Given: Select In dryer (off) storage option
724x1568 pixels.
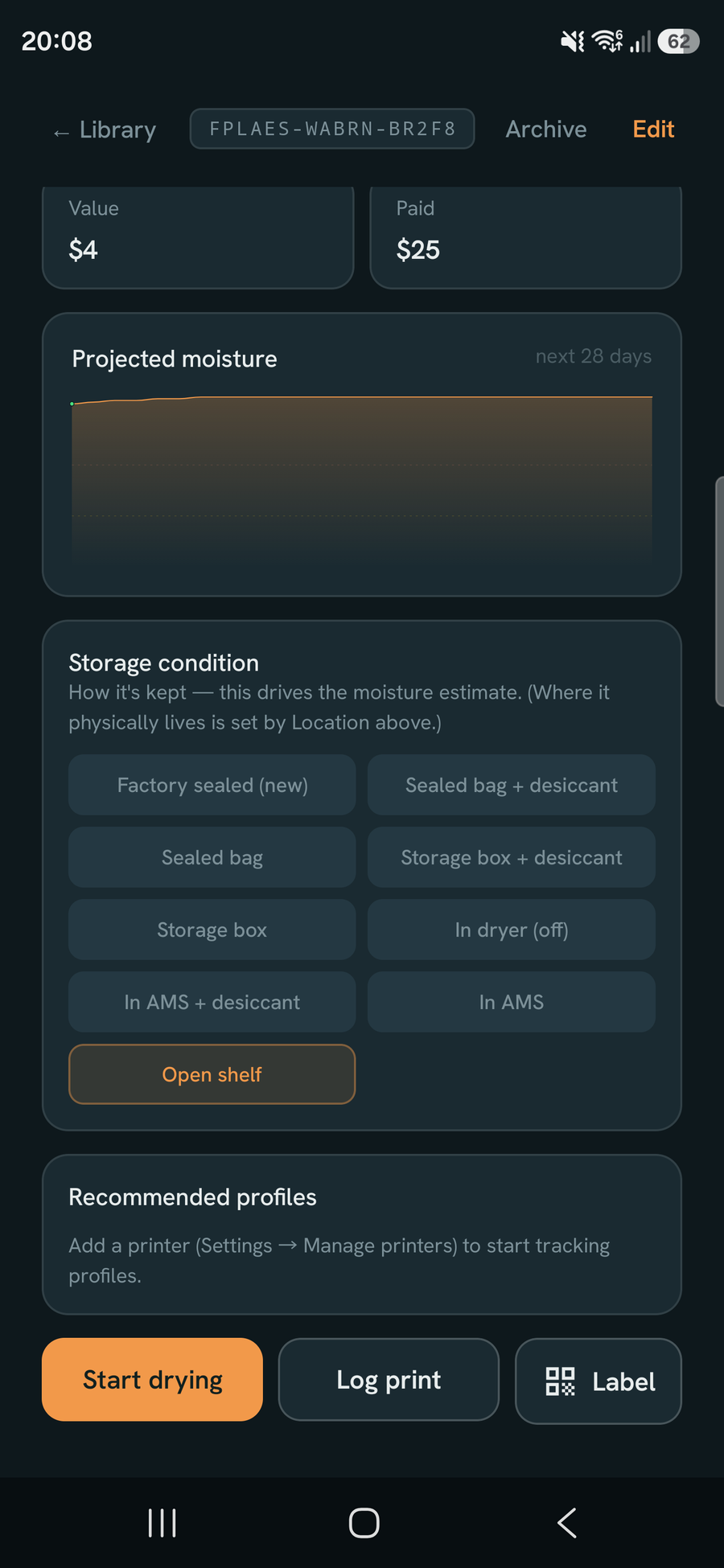Looking at the screenshot, I should (512, 930).
